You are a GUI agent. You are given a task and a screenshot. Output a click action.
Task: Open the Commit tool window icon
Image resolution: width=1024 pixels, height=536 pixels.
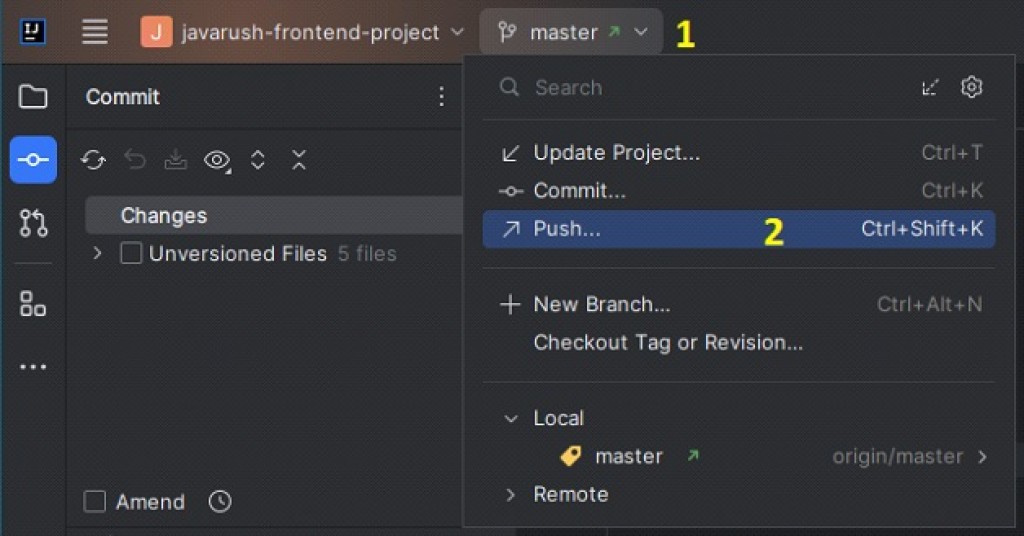coord(33,160)
